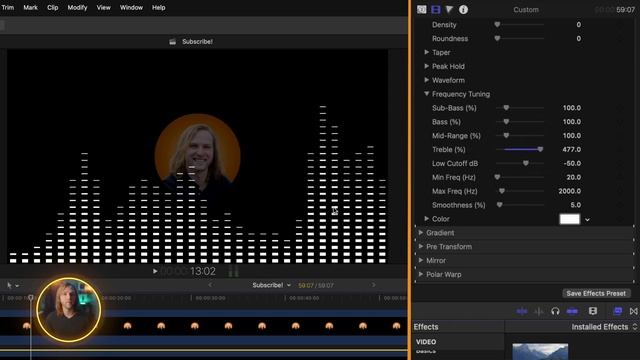The width and height of the screenshot is (640, 360).
Task: Expand the Polar Warp section
Action: [x=421, y=274]
